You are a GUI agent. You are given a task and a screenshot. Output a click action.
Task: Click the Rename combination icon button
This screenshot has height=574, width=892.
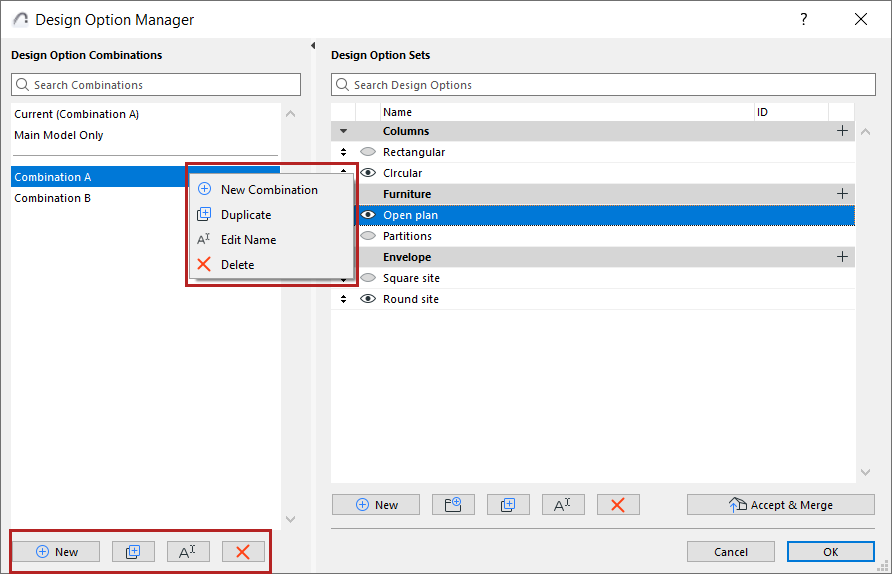tap(188, 551)
